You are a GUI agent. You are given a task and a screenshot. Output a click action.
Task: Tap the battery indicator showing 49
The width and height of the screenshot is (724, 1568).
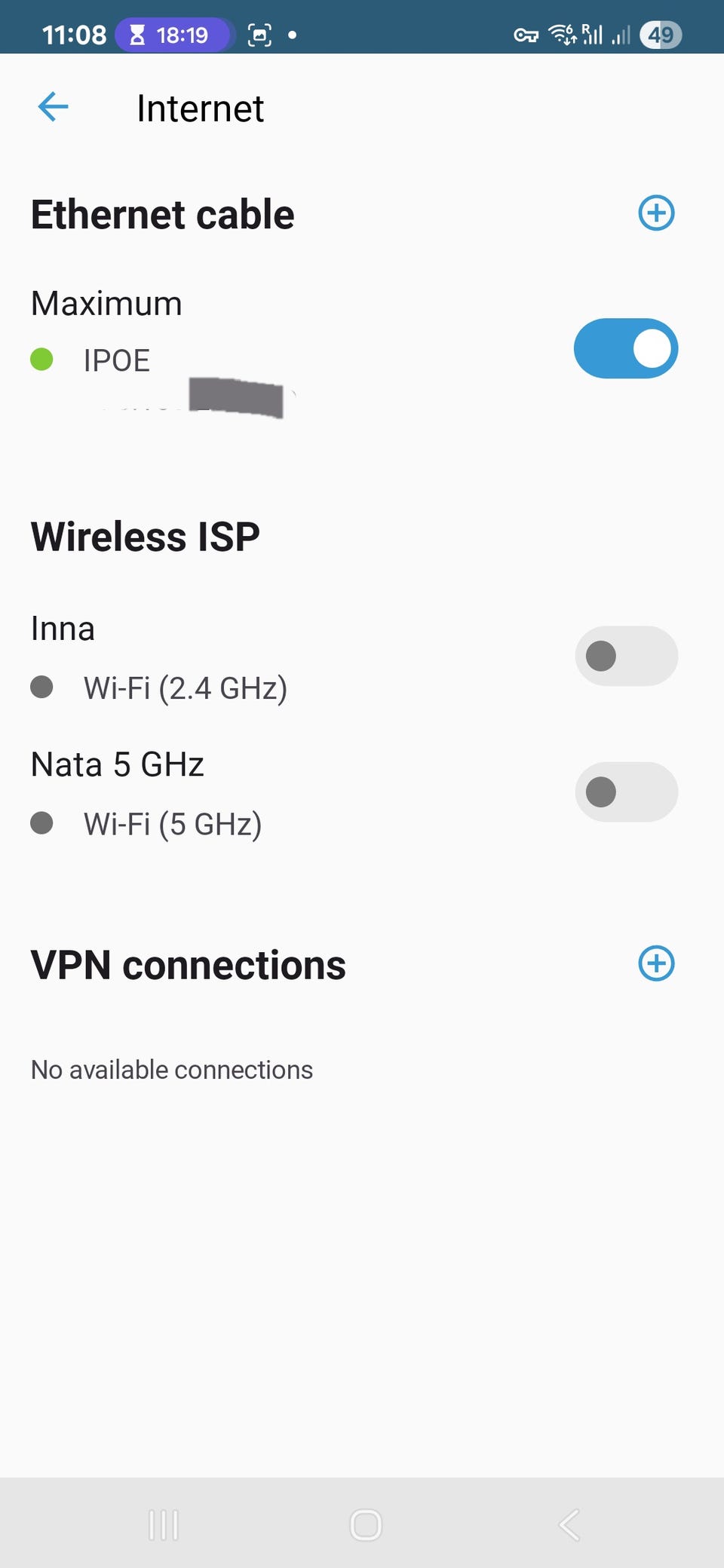[x=661, y=35]
